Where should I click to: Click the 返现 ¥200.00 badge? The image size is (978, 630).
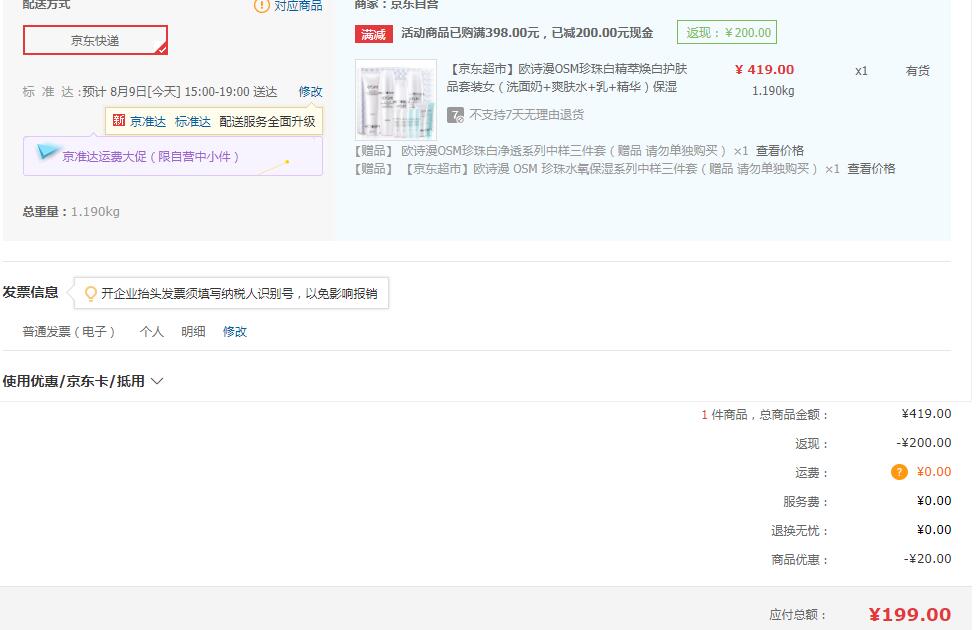pos(727,32)
